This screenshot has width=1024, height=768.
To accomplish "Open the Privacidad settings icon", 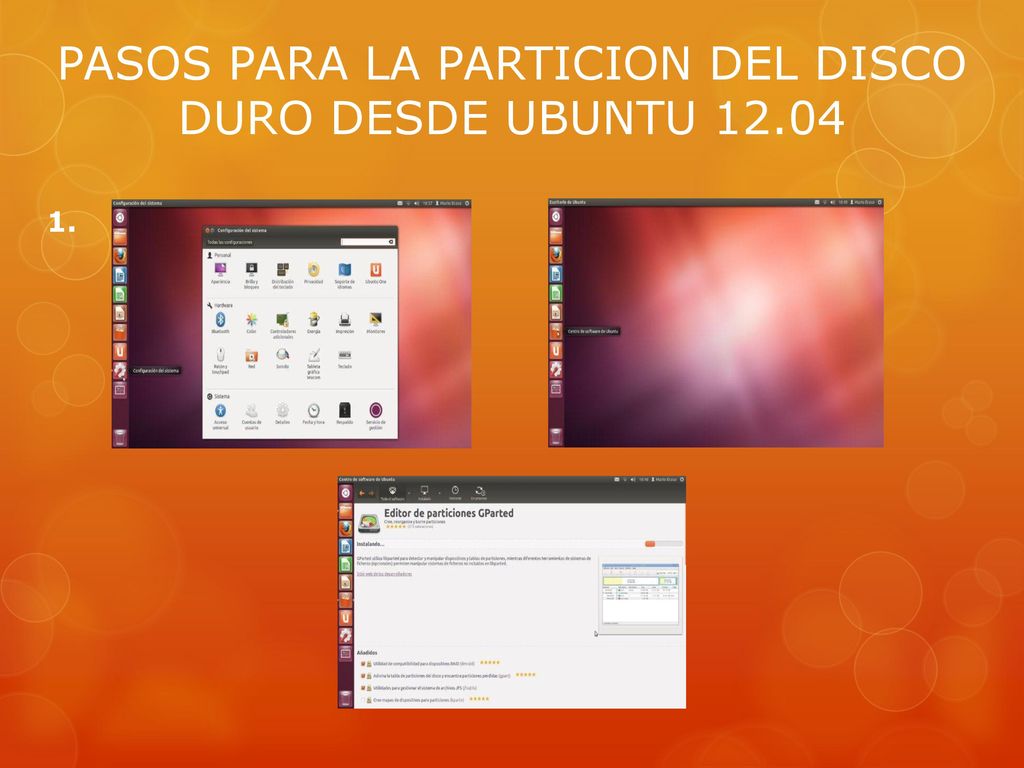I will coord(313,273).
